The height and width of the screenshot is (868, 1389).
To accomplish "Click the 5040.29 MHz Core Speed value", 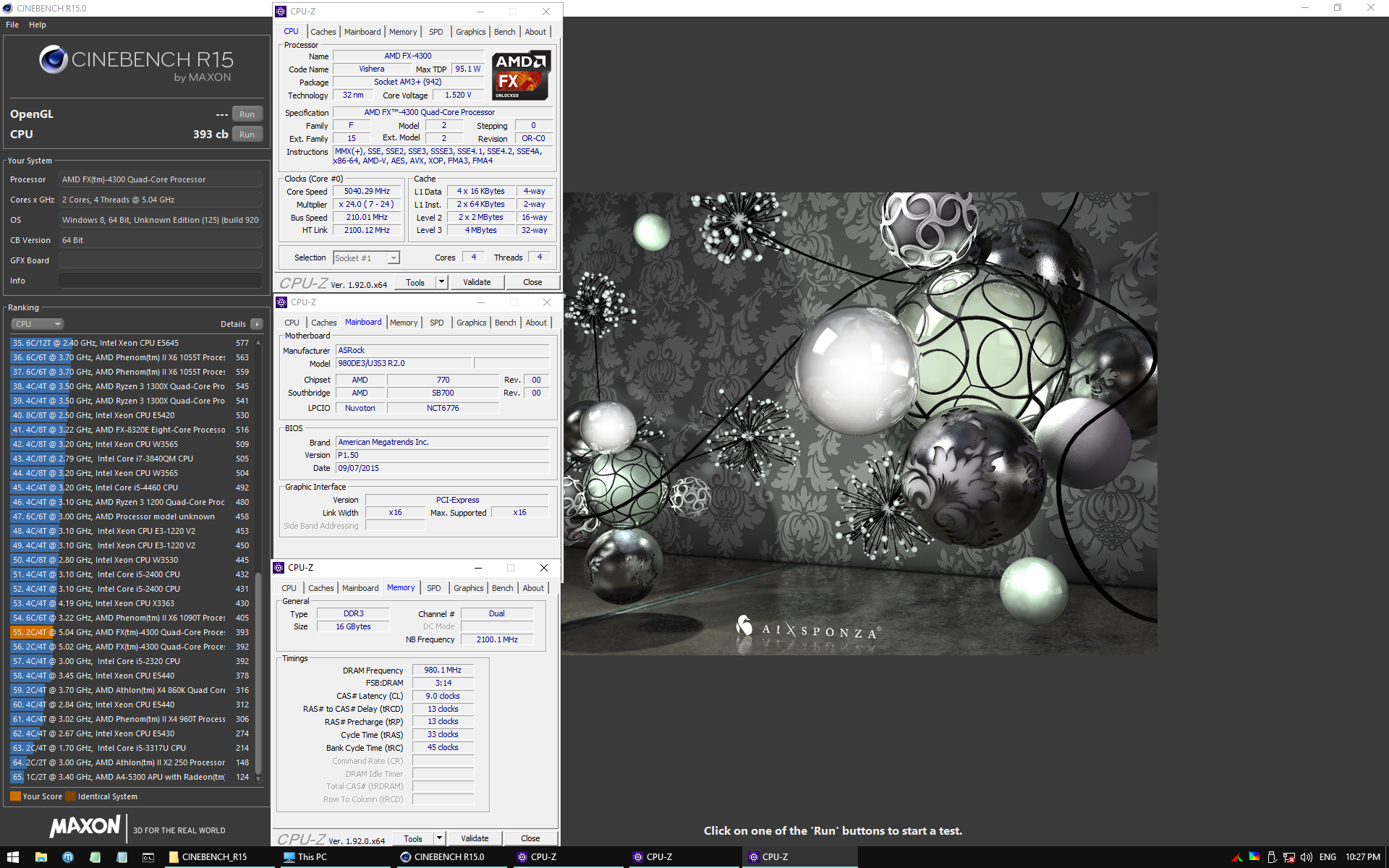I will [367, 191].
